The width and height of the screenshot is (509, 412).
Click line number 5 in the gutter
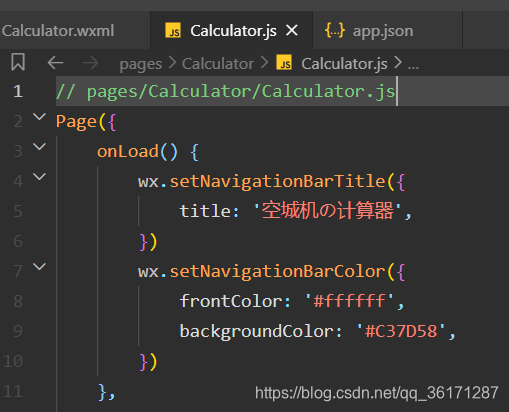(x=18, y=211)
